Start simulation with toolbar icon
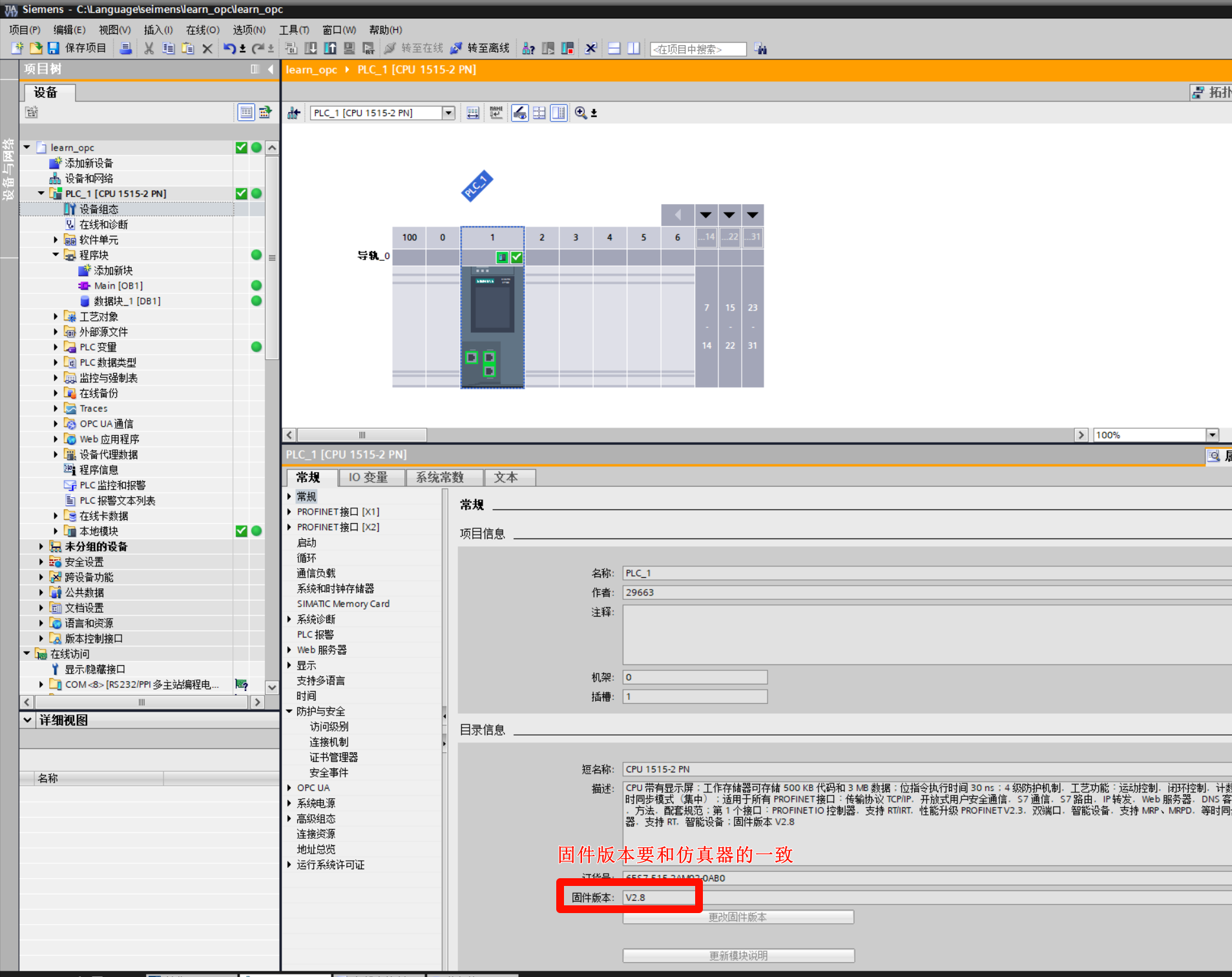The height and width of the screenshot is (977, 1232). [350, 48]
